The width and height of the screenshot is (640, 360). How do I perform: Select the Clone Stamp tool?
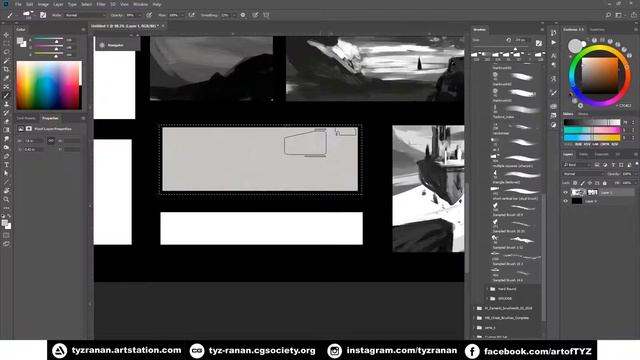point(6,104)
